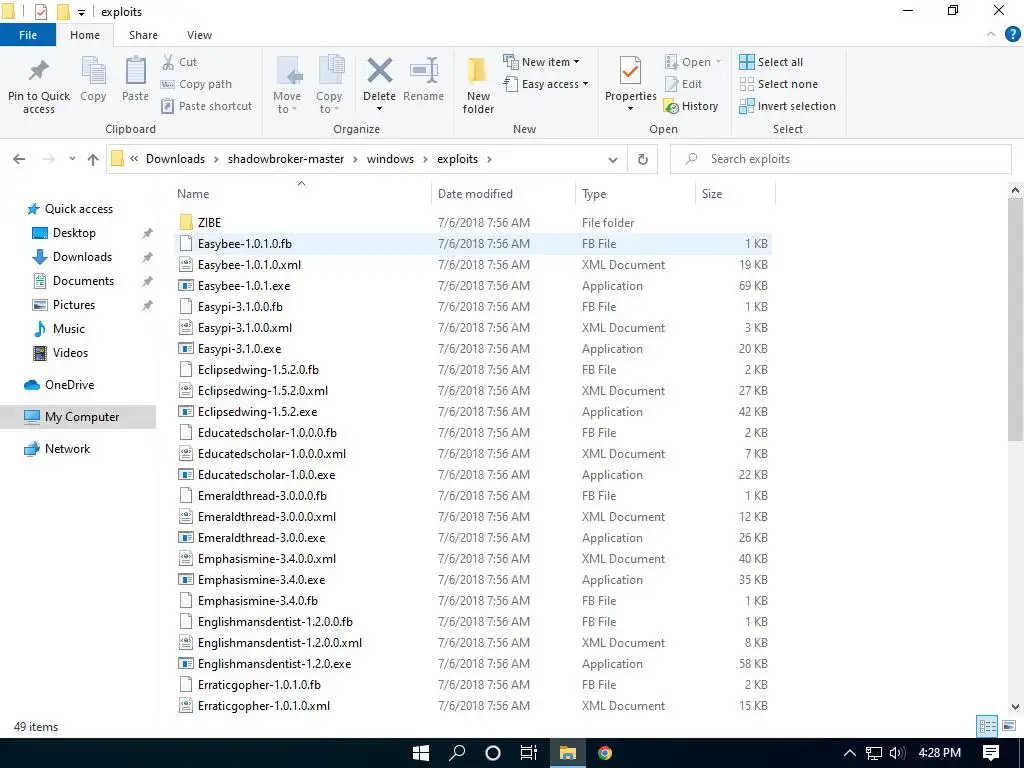This screenshot has height=768, width=1024.
Task: Click the Copy ribbon button
Action: click(x=93, y=80)
